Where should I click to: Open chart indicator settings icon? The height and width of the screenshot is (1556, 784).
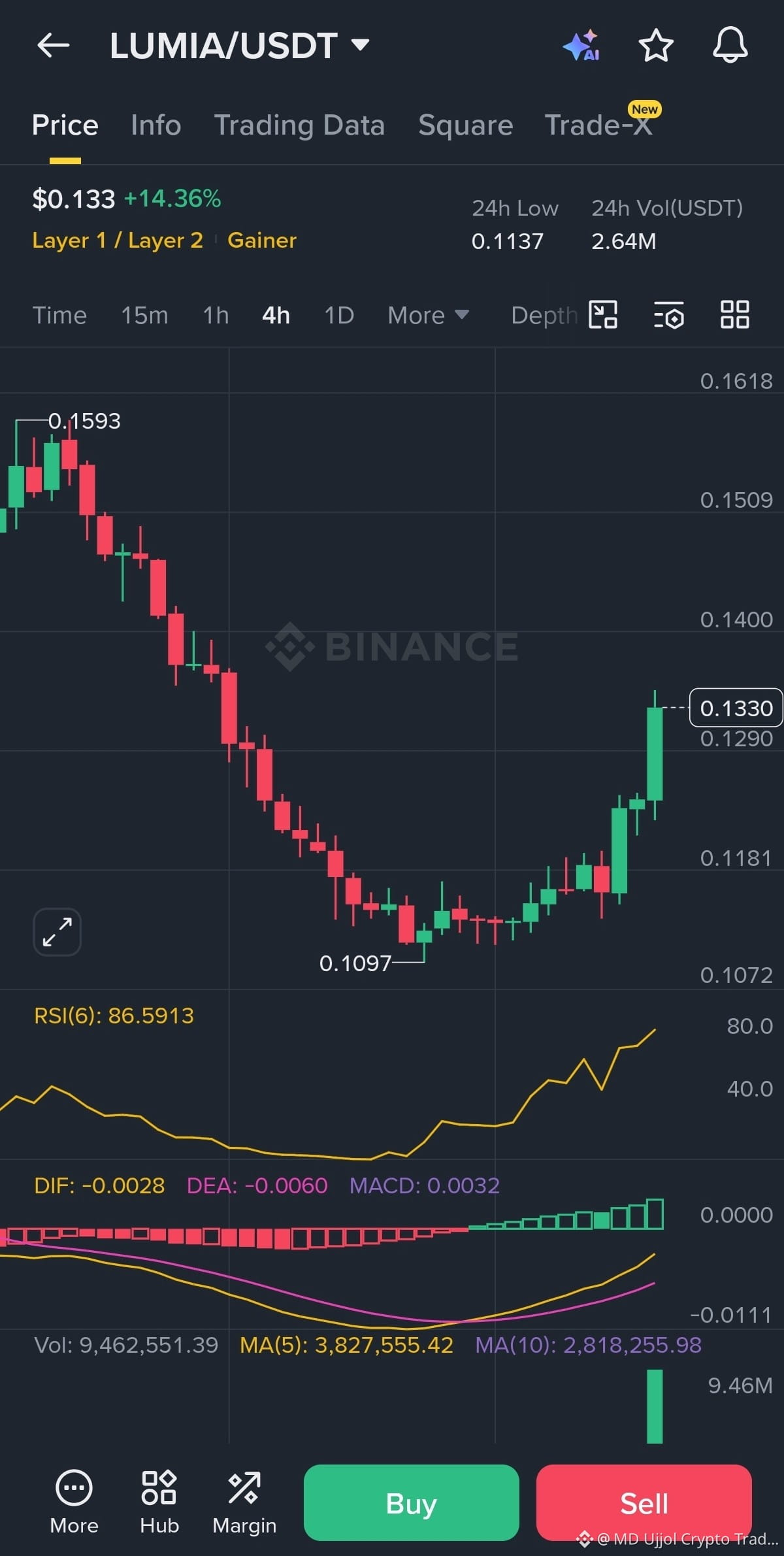(x=669, y=315)
